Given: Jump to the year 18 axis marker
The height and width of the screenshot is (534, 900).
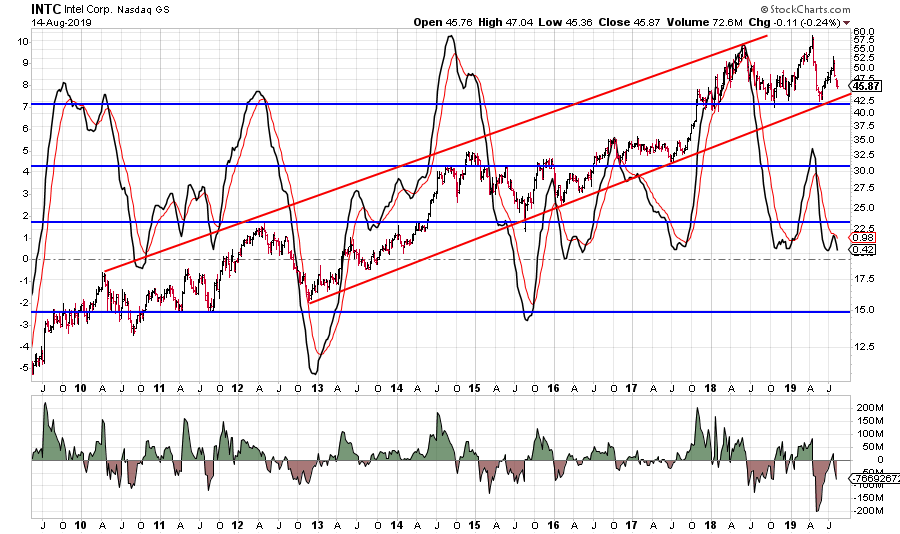Looking at the screenshot, I should click(710, 387).
